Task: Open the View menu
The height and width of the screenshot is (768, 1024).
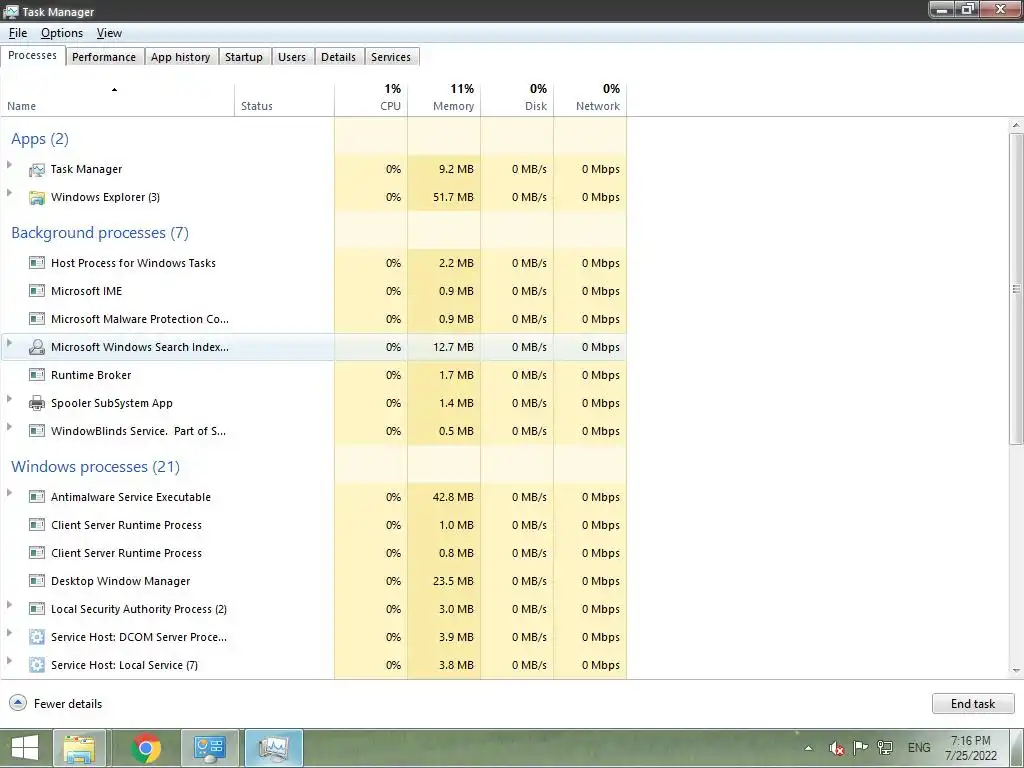Action: click(109, 33)
